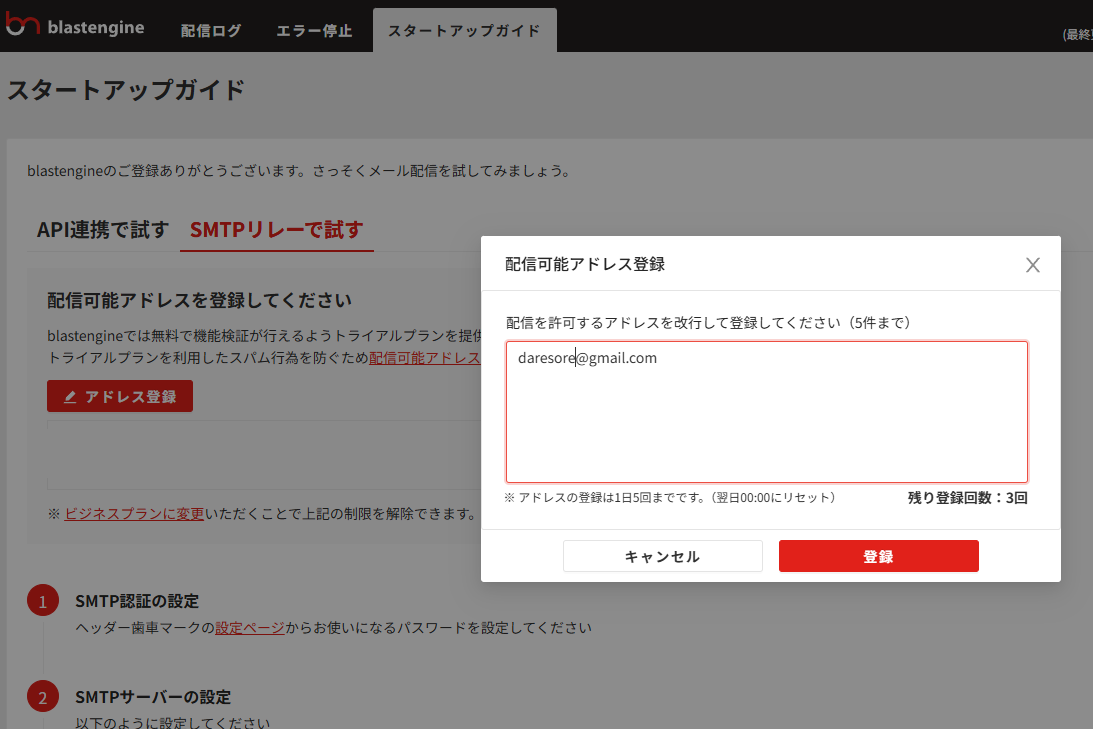Click the step 2 circle marker

point(43,698)
